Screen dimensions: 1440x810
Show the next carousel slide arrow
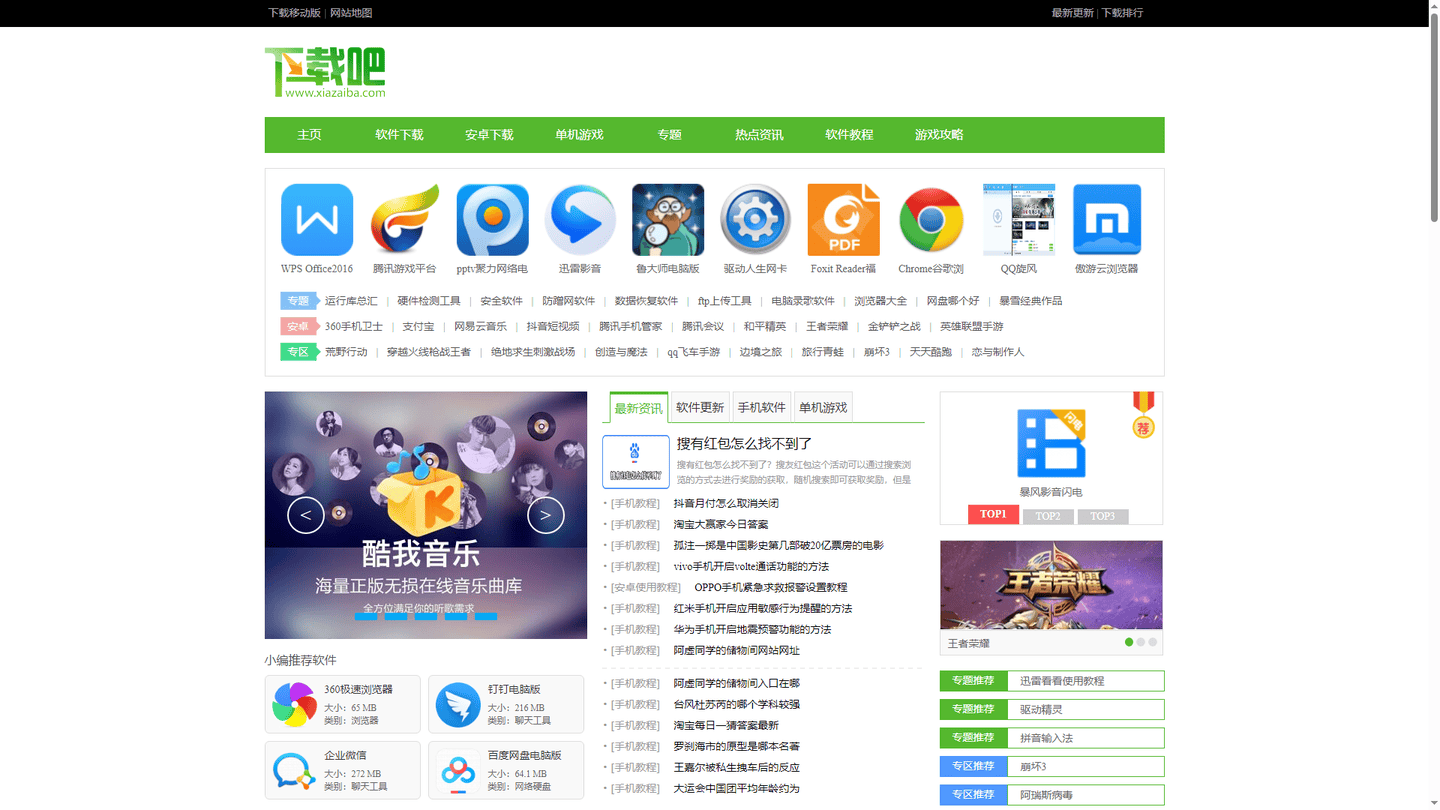click(546, 515)
